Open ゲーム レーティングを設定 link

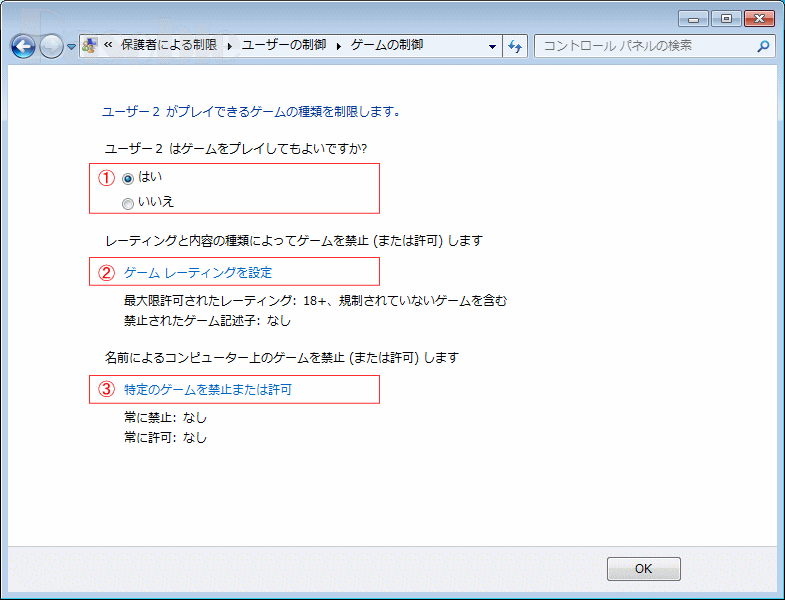(x=198, y=272)
